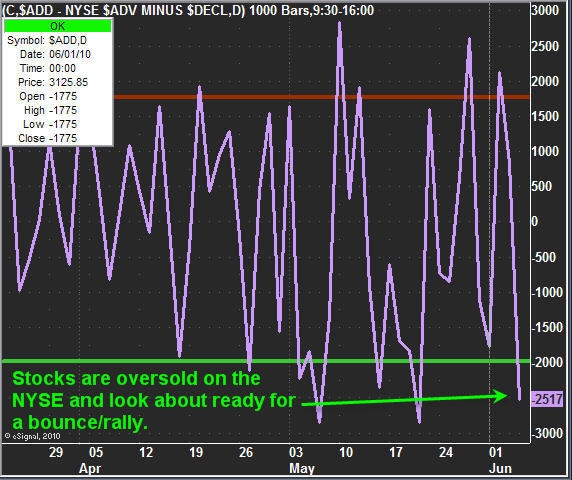Click the green horizontal line at -2000
Image resolution: width=572 pixels, height=480 pixels.
point(266,361)
